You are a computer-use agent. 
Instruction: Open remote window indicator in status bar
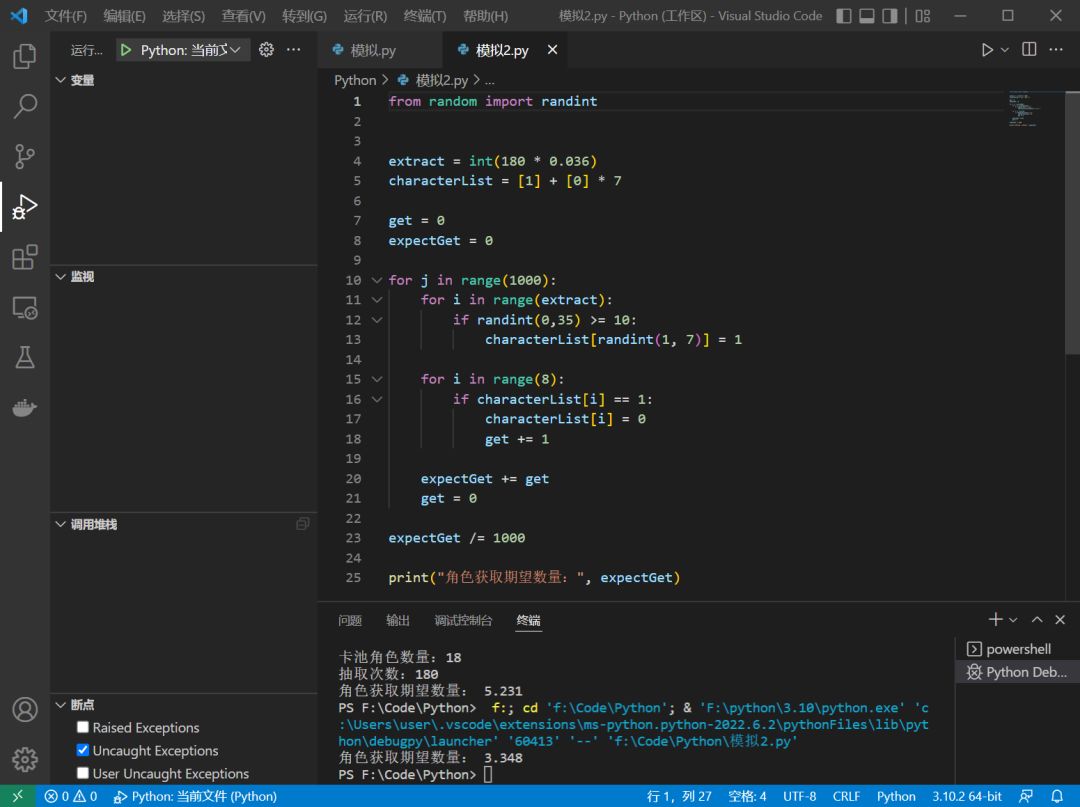pyautogui.click(x=17, y=796)
